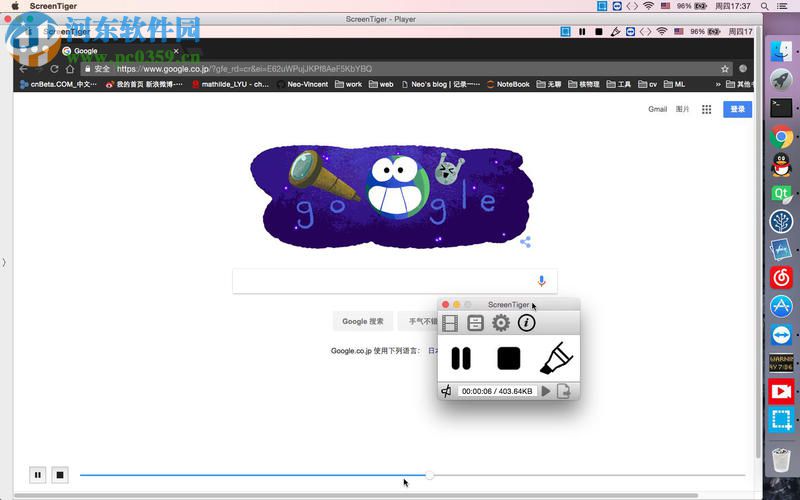Open QQ penguin from the Dock
This screenshot has height=500, width=800.
click(x=781, y=165)
